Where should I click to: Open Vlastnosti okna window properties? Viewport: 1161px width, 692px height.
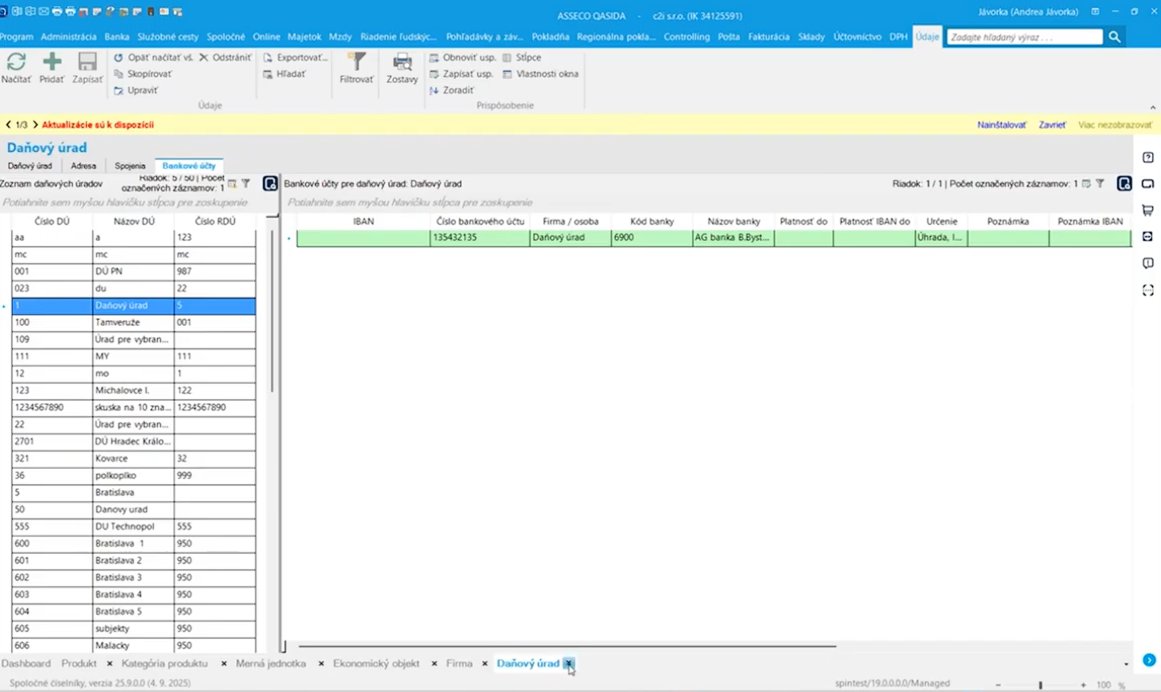[541, 73]
